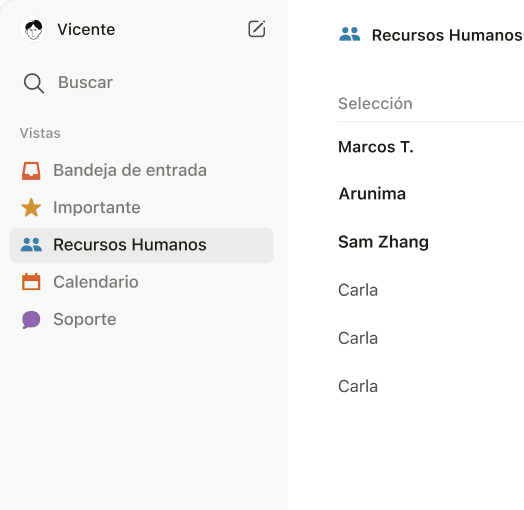Click the Calendario calendar icon
This screenshot has height=510, width=524.
tap(31, 281)
